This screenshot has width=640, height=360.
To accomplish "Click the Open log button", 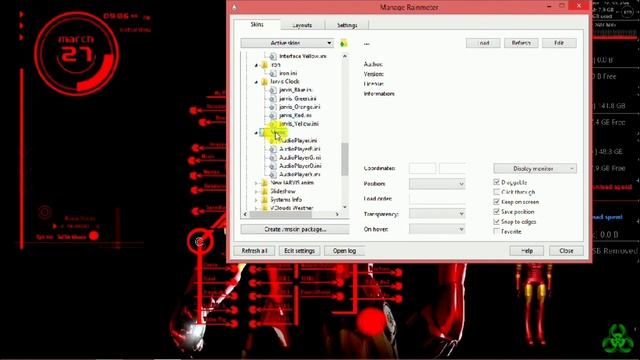I will 344,251.
